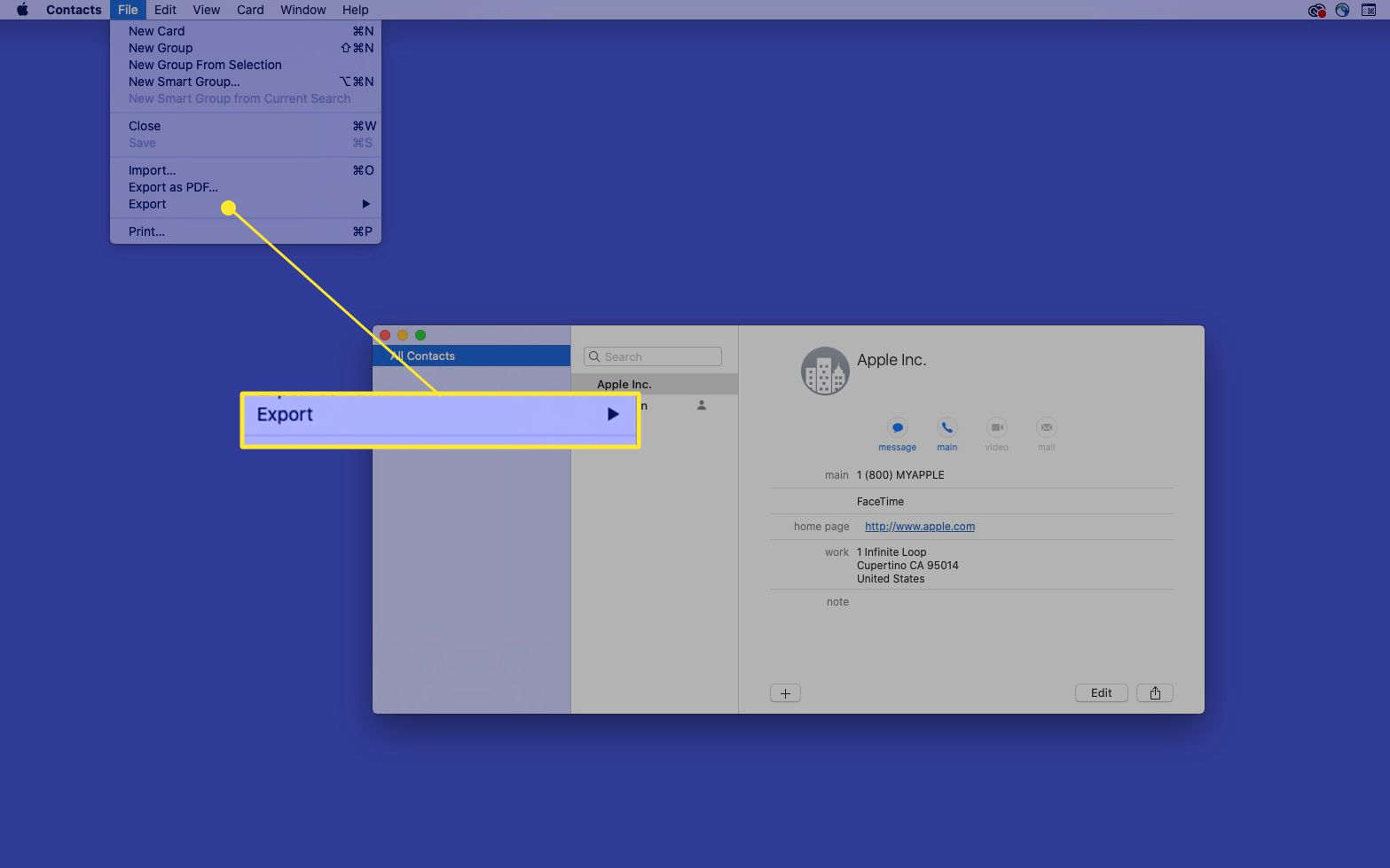
Task: Open the Window menu
Action: point(303,10)
